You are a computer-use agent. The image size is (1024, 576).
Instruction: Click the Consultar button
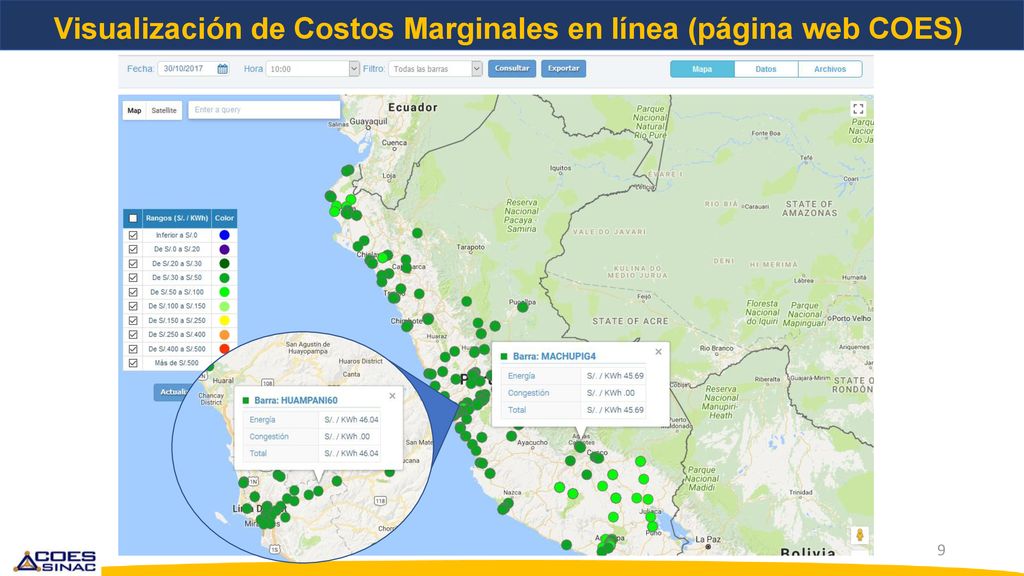[x=512, y=69]
